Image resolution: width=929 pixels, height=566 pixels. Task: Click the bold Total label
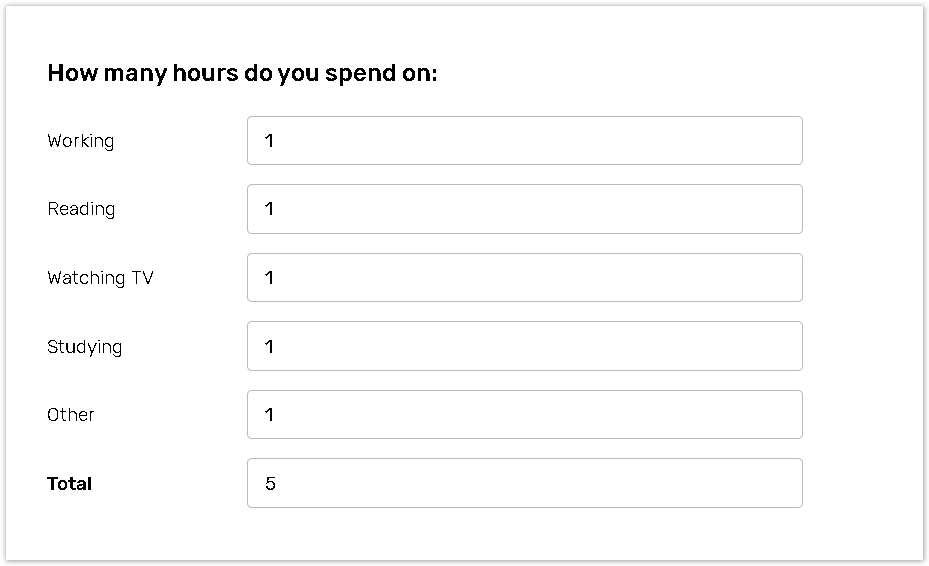(x=69, y=484)
